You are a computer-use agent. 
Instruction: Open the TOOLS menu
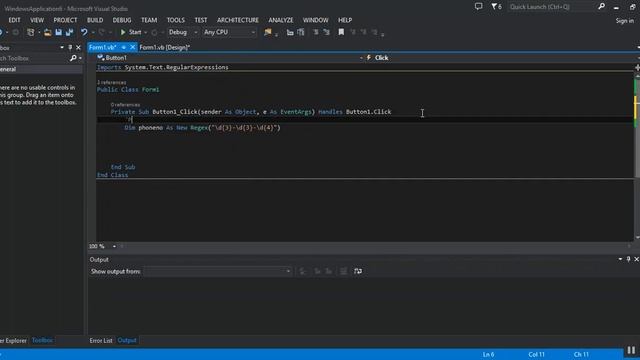pyautogui.click(x=176, y=20)
